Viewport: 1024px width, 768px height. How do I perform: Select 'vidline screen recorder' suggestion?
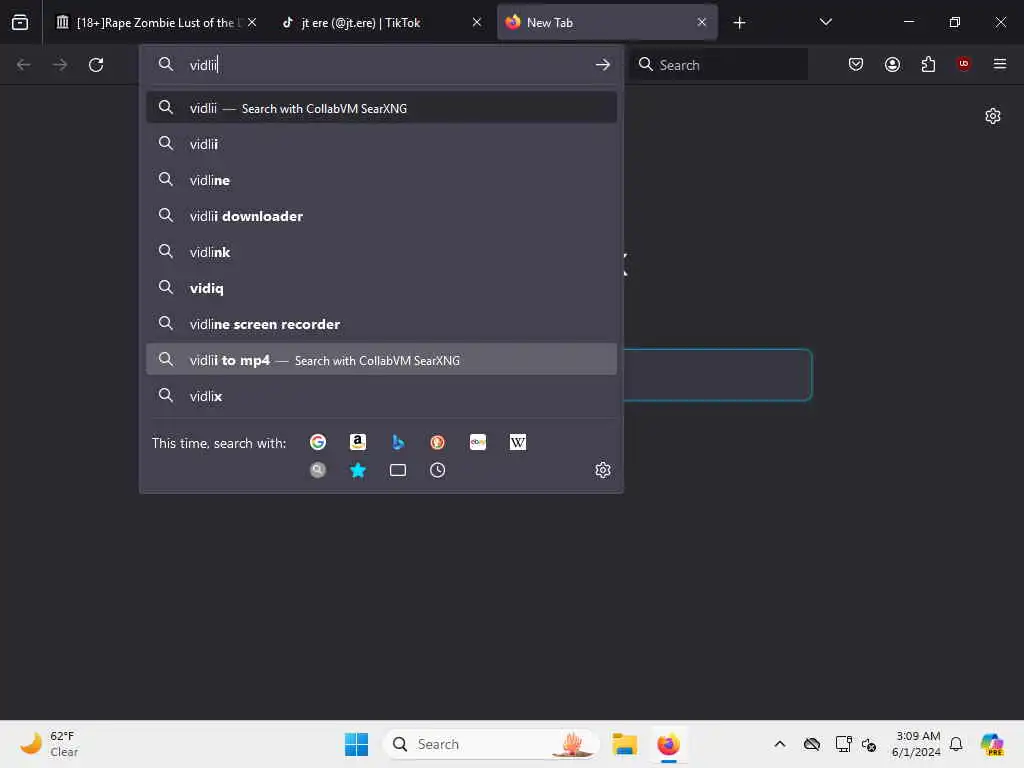[381, 323]
